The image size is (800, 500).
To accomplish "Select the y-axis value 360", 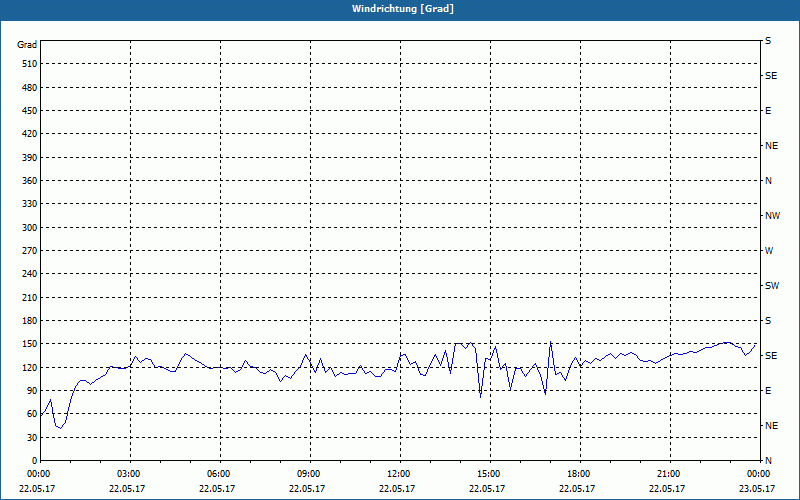I will (x=30, y=181).
